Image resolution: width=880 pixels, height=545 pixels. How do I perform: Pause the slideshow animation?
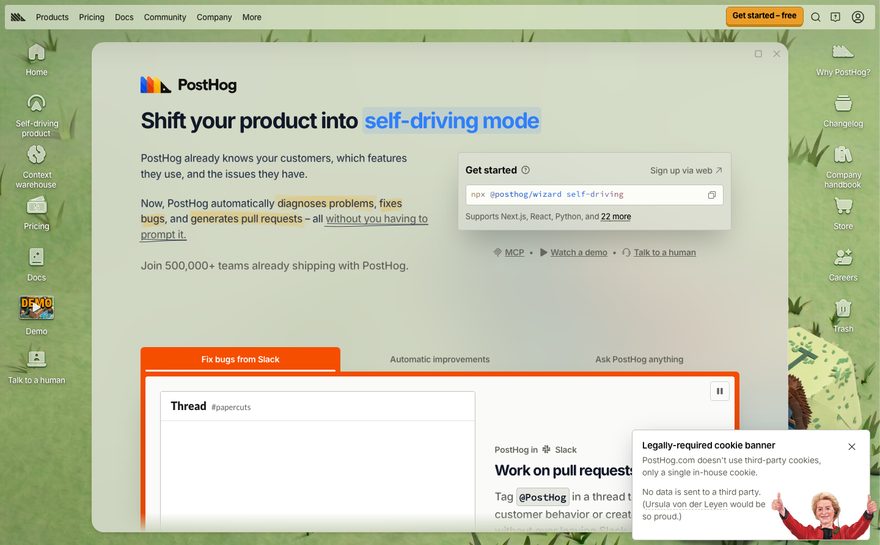pyautogui.click(x=719, y=391)
